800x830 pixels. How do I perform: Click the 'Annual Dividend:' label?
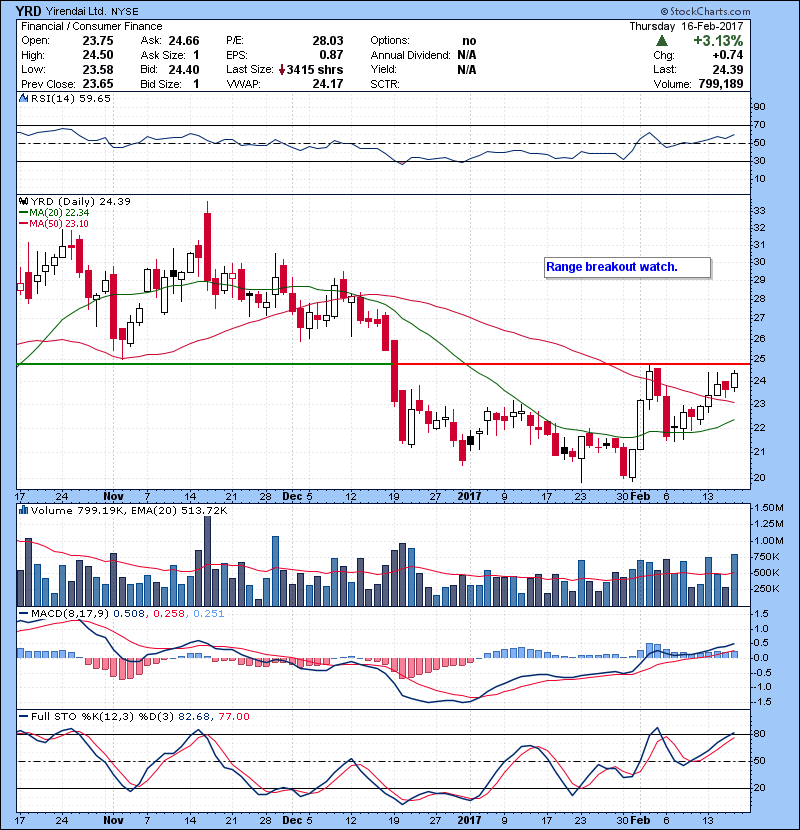coord(410,55)
